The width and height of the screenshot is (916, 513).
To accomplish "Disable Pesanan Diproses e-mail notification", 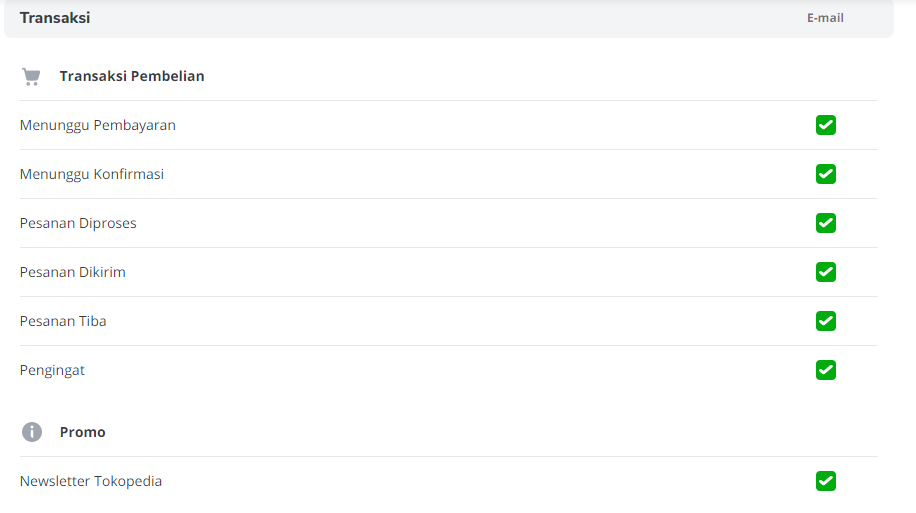I will [825, 223].
